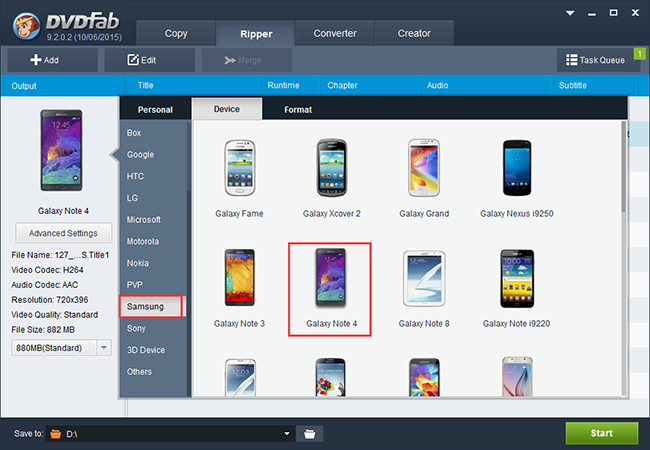This screenshot has height=450, width=650.
Task: Click the Title column header
Action: (x=146, y=85)
